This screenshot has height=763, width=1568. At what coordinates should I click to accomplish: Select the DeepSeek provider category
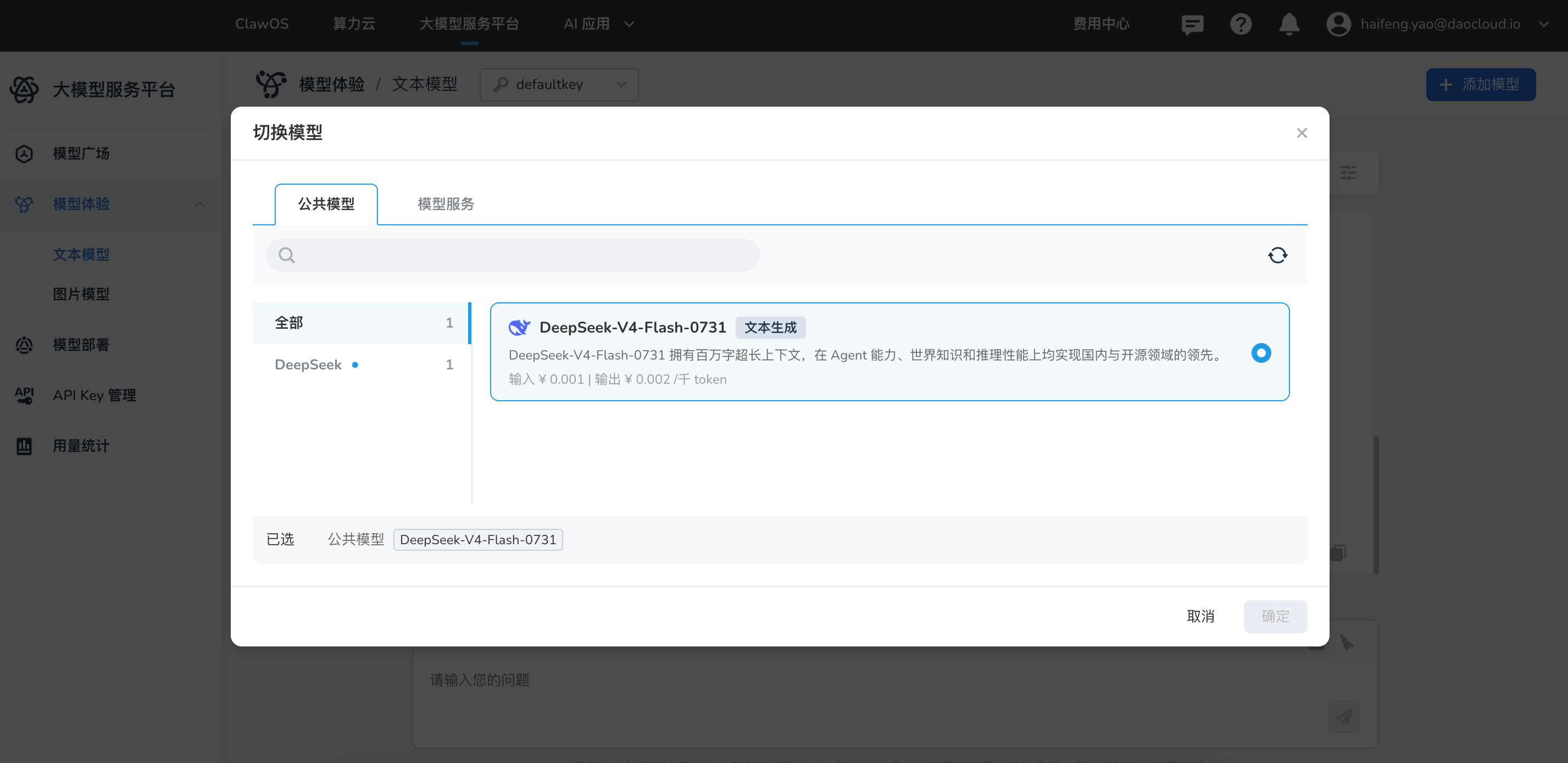[362, 365]
